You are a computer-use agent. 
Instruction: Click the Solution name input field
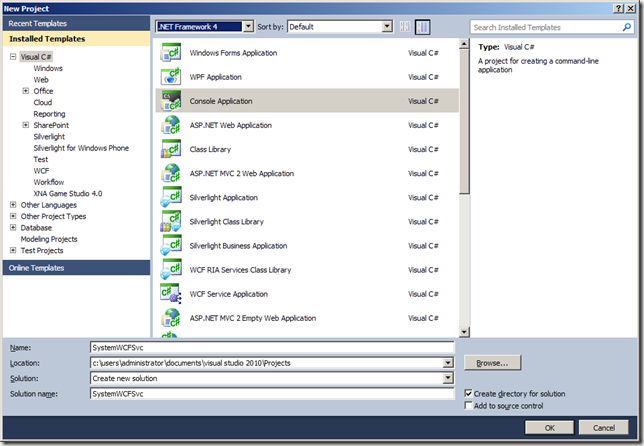(272, 393)
